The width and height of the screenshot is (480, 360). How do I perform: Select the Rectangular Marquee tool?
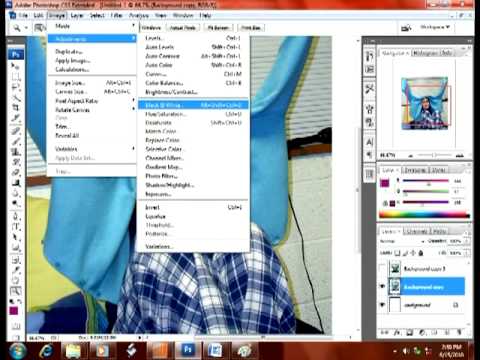[x=15, y=77]
